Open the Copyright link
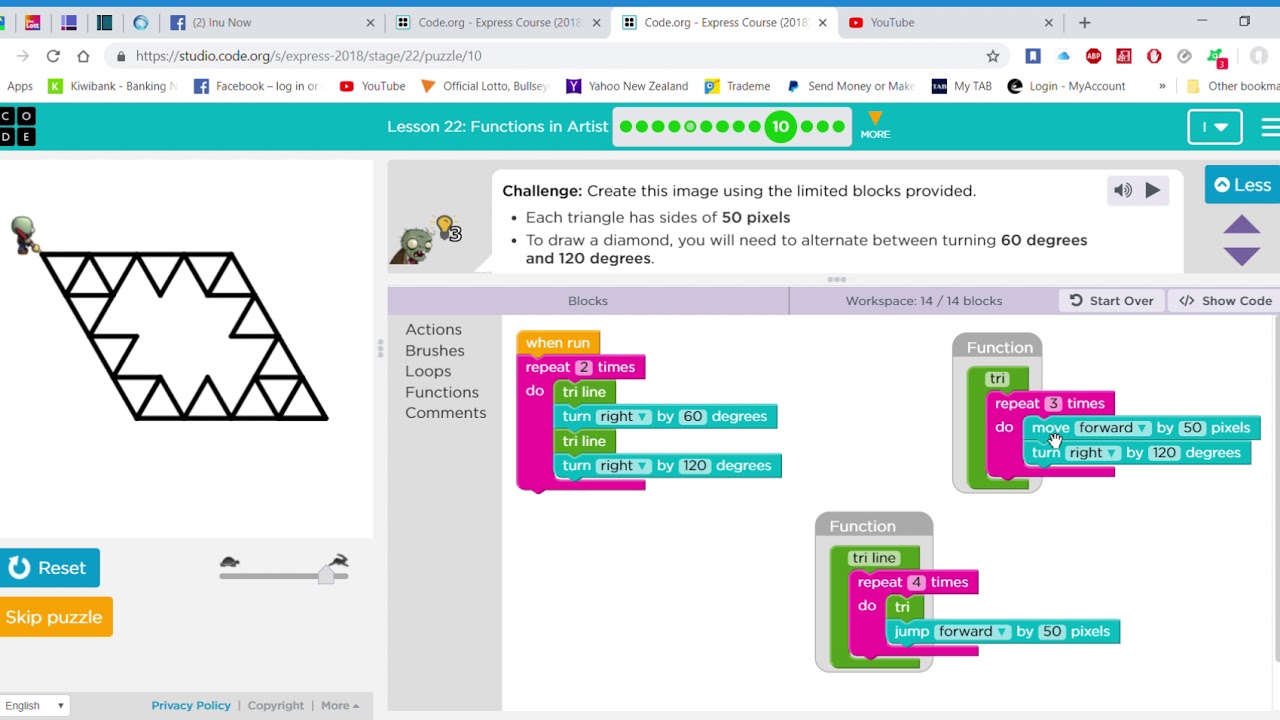The height and width of the screenshot is (720, 1280). point(275,706)
